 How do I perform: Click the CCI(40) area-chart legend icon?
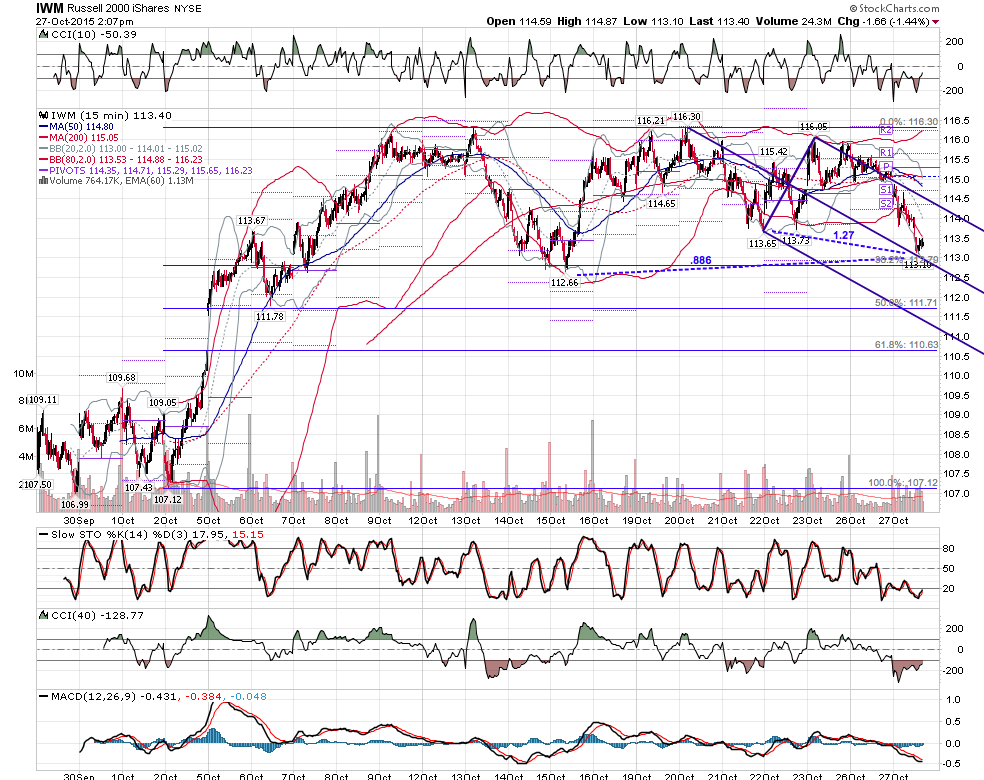(x=43, y=616)
